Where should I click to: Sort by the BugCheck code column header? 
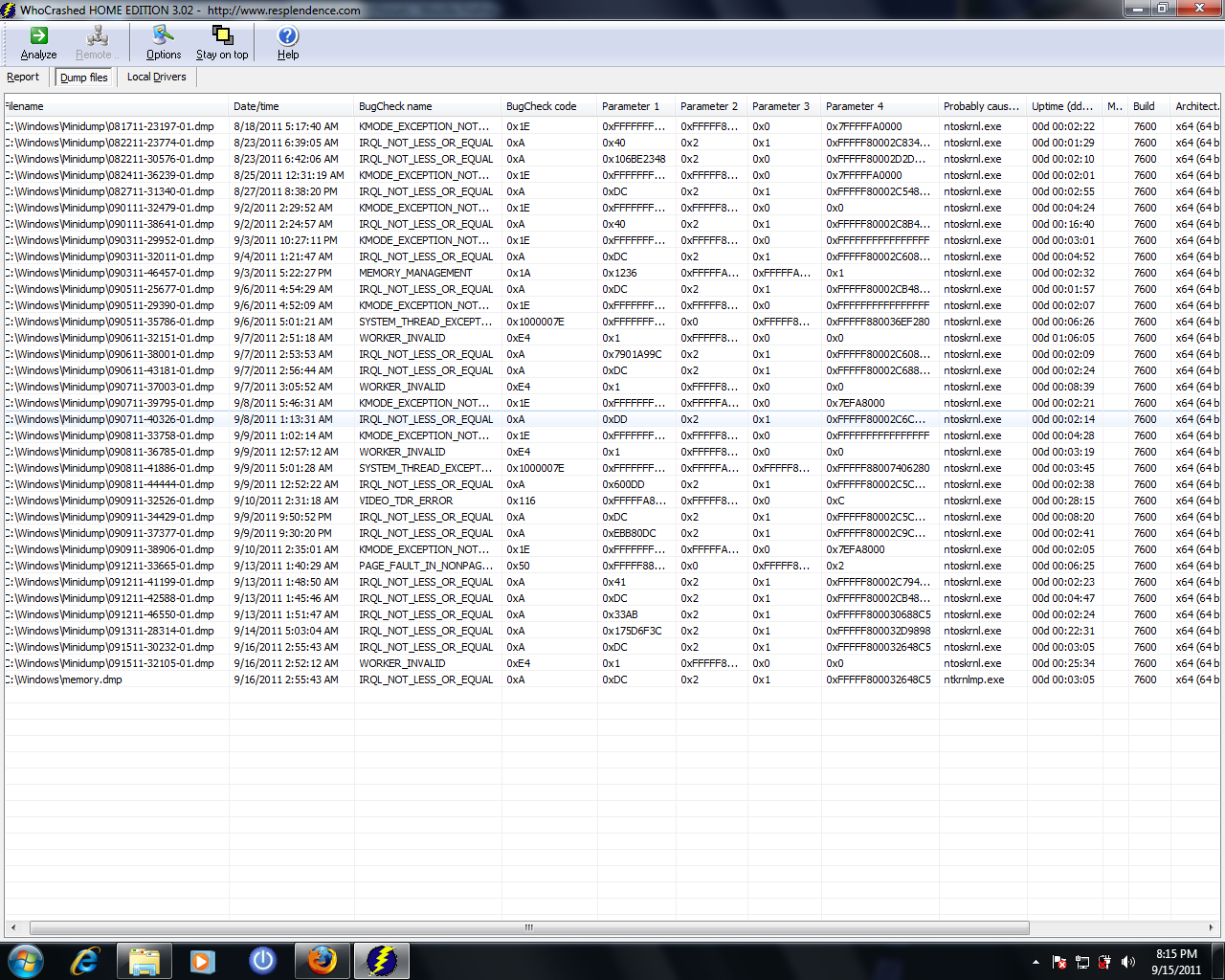549,106
